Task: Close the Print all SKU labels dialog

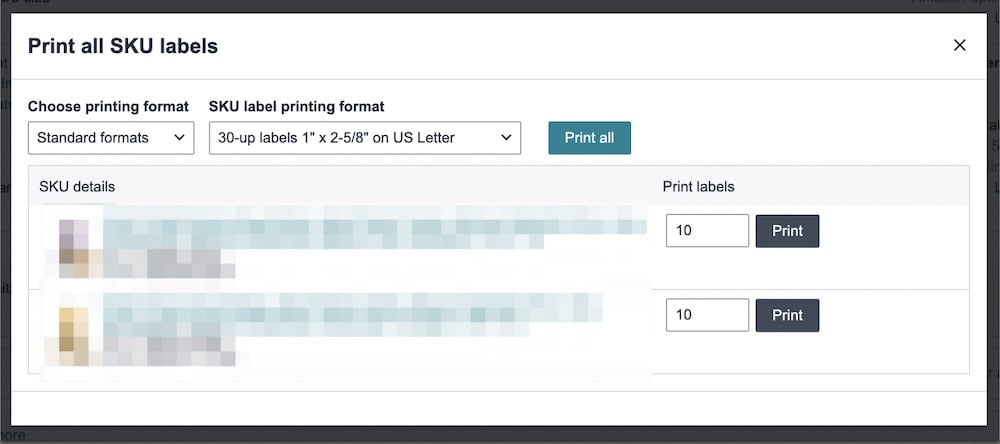Action: point(960,45)
